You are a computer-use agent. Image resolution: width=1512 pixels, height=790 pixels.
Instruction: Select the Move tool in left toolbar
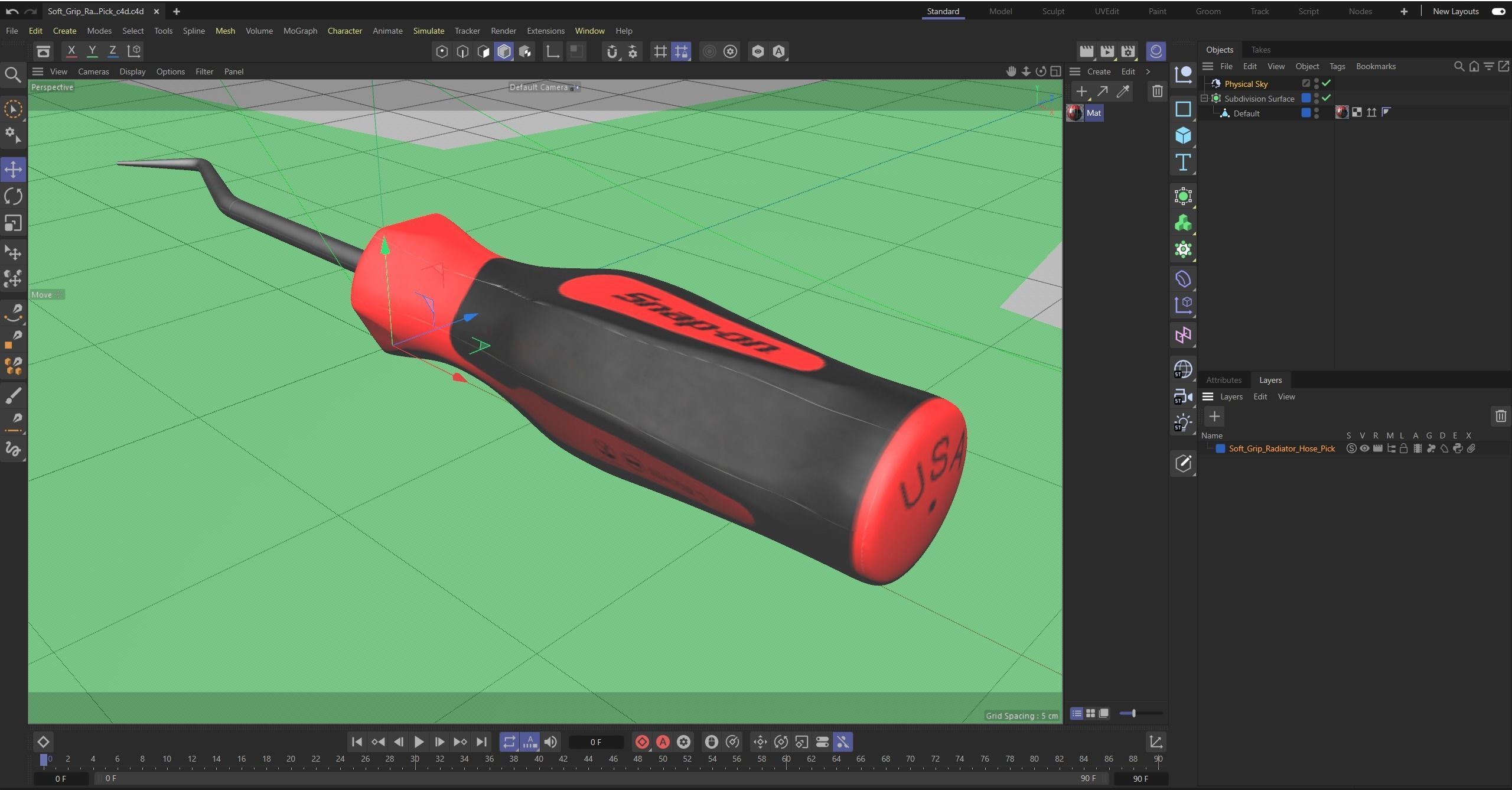[x=13, y=170]
